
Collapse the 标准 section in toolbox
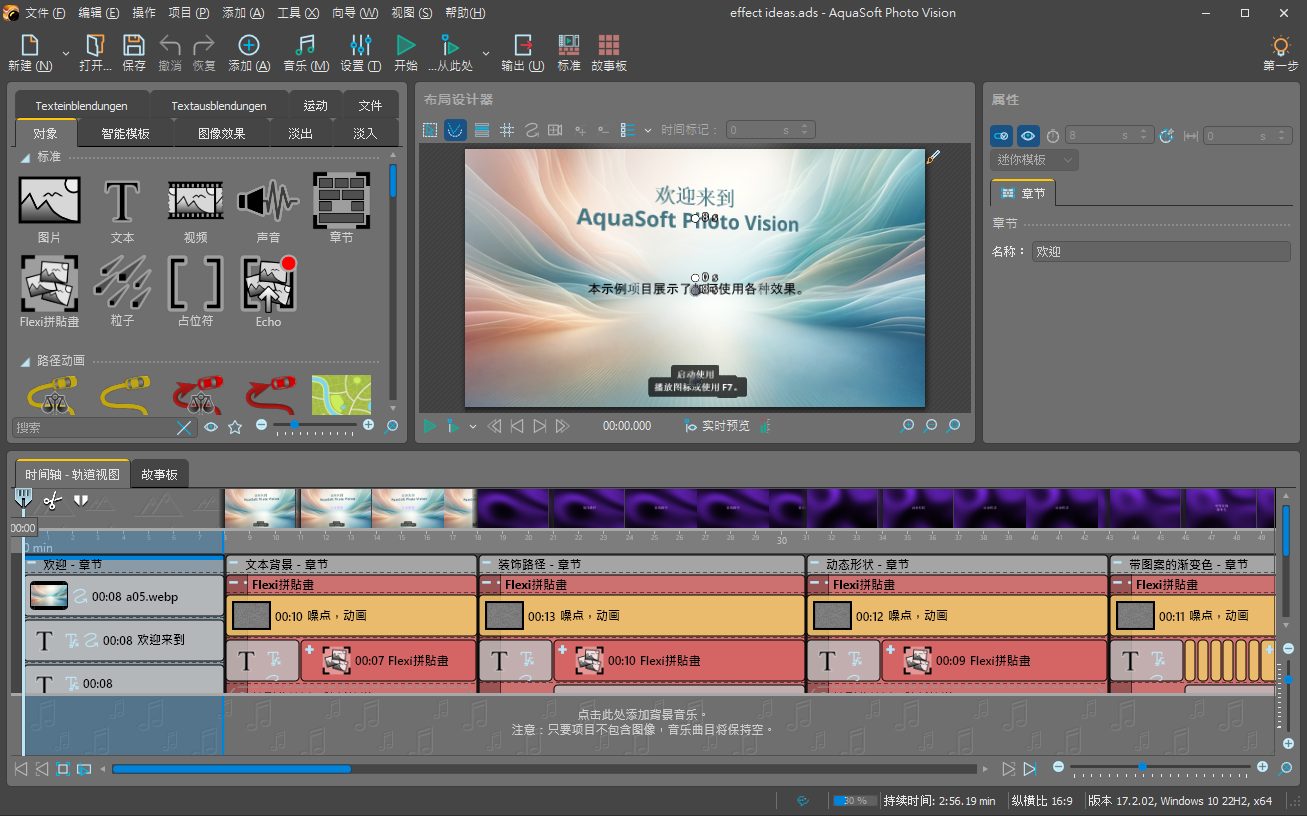click(x=26, y=157)
